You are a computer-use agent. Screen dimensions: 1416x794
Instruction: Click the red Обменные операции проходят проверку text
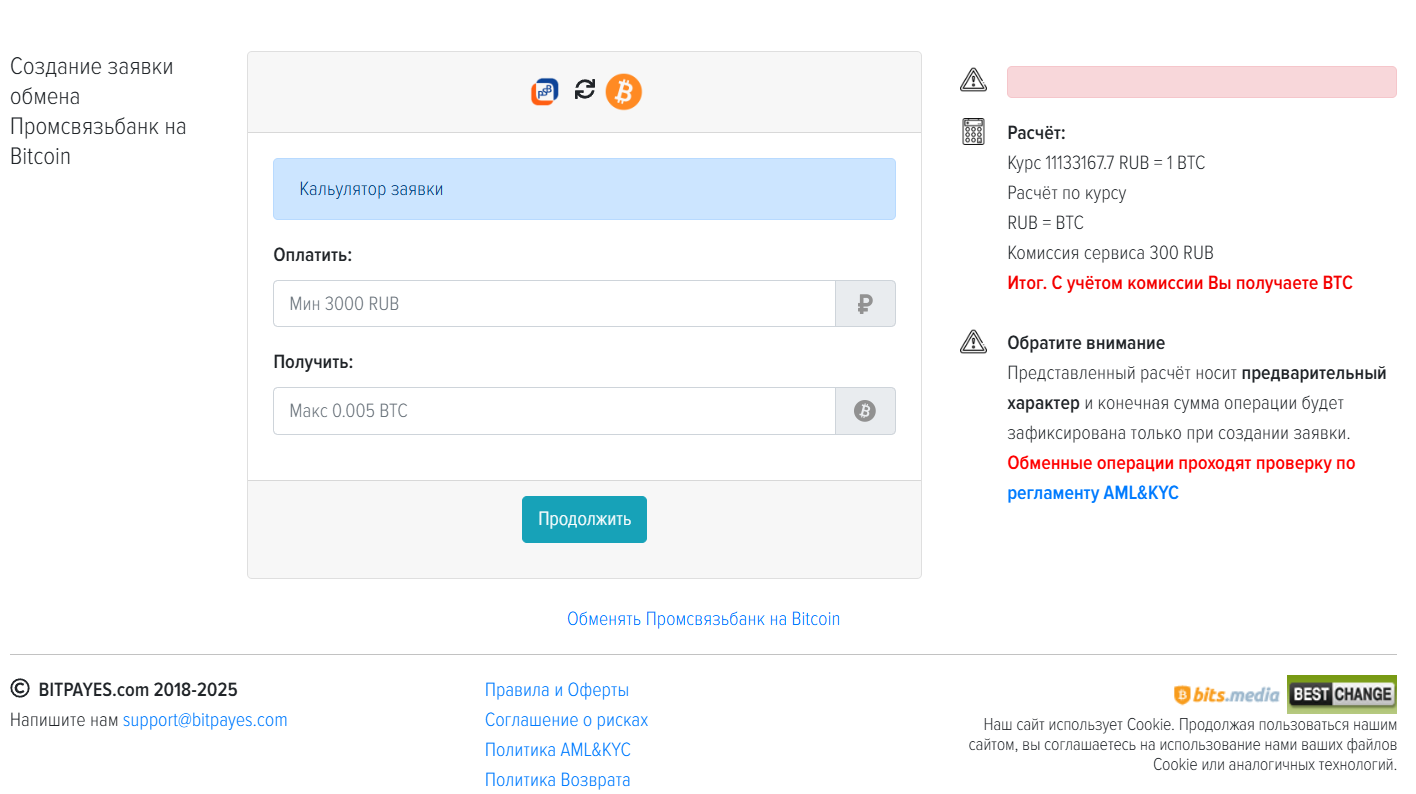(1181, 464)
